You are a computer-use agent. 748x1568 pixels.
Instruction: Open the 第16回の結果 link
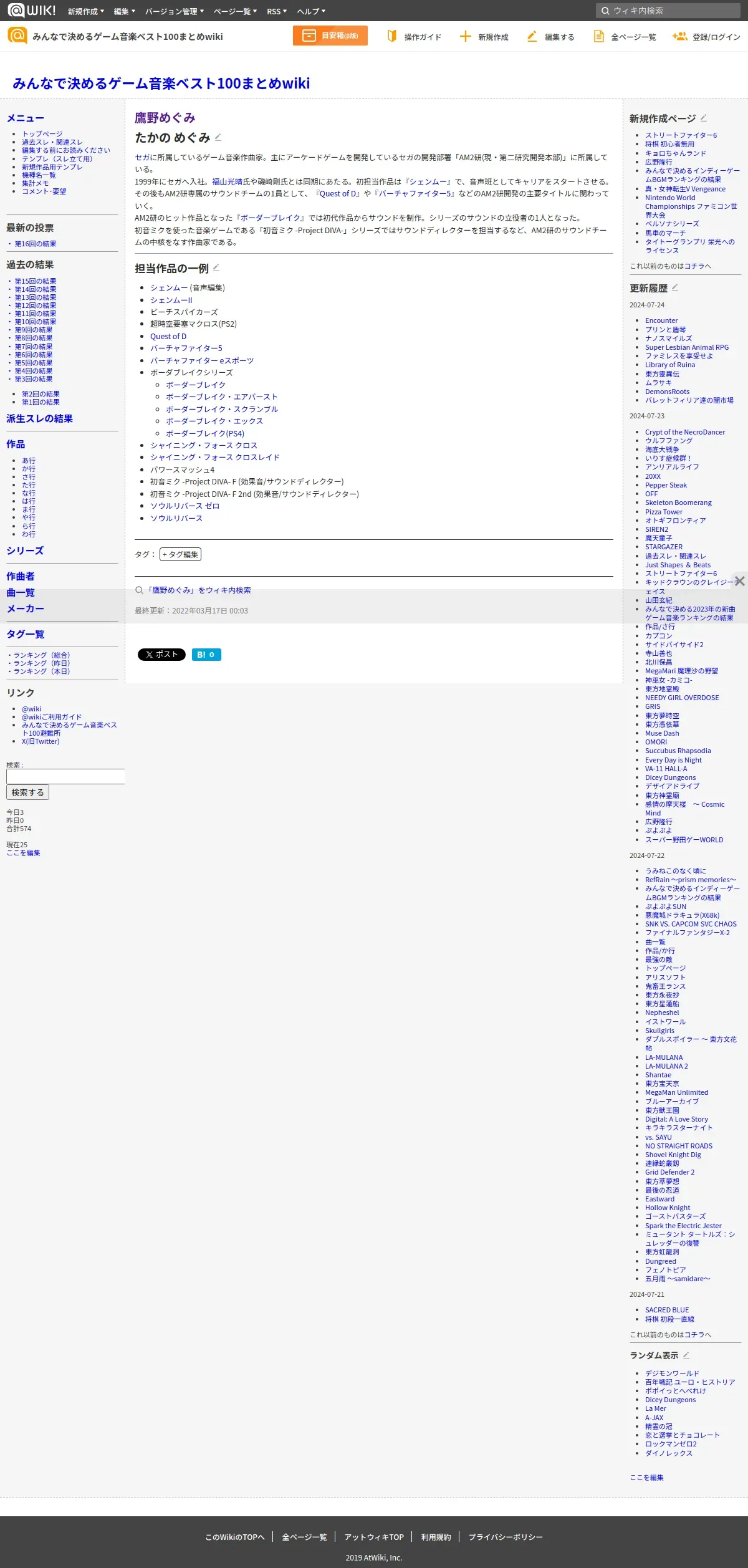tap(36, 244)
